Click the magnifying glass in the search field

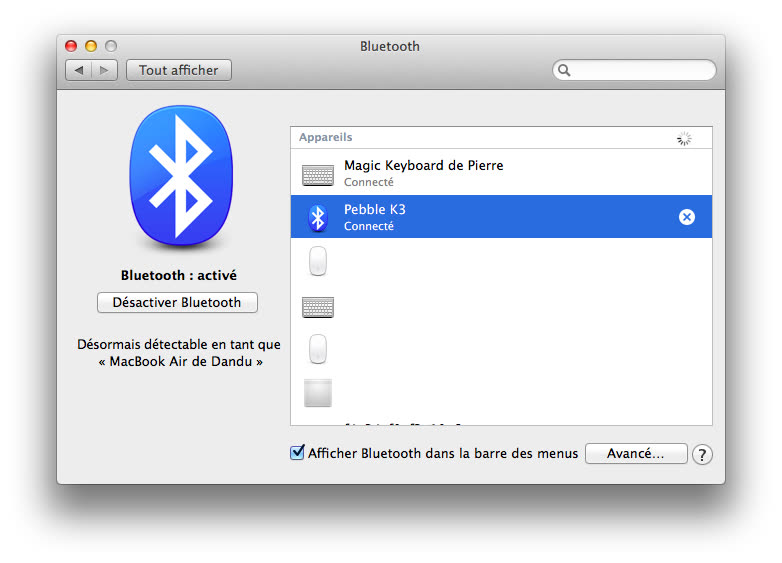tap(565, 71)
